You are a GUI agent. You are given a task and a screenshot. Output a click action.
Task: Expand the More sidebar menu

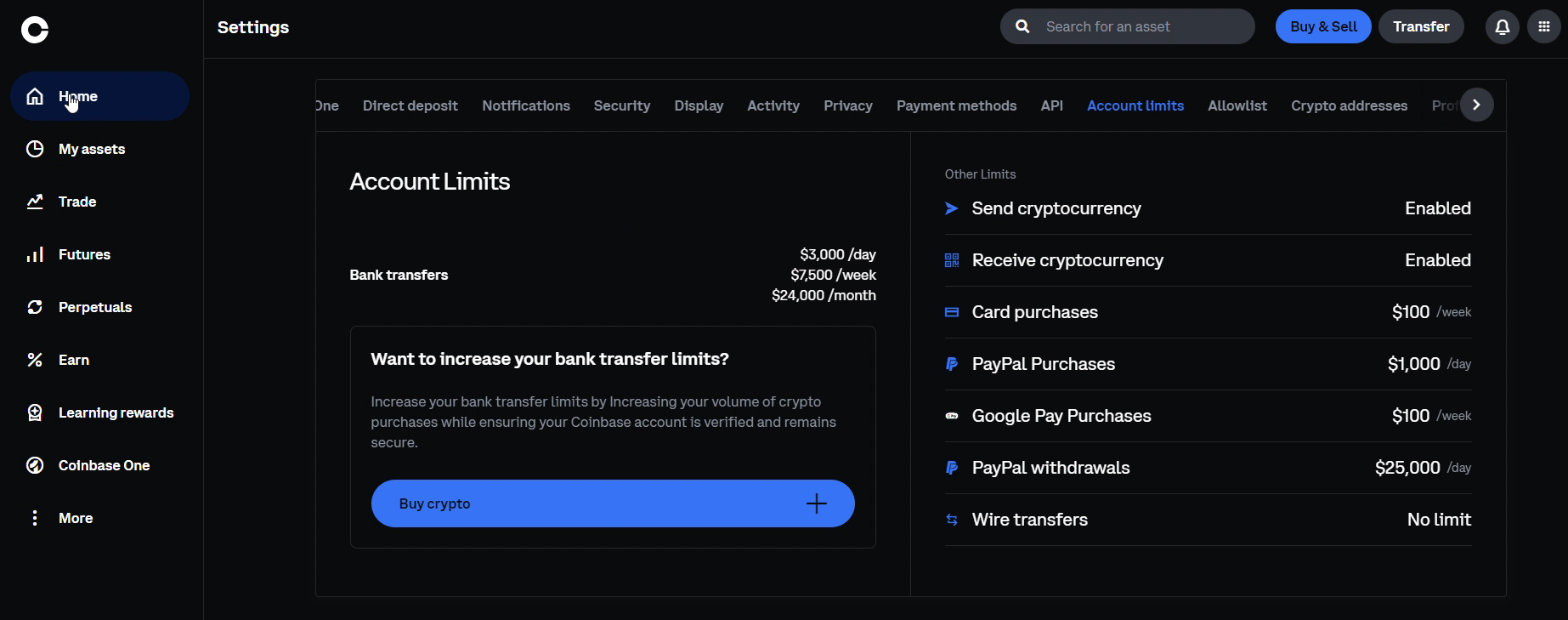(35, 518)
